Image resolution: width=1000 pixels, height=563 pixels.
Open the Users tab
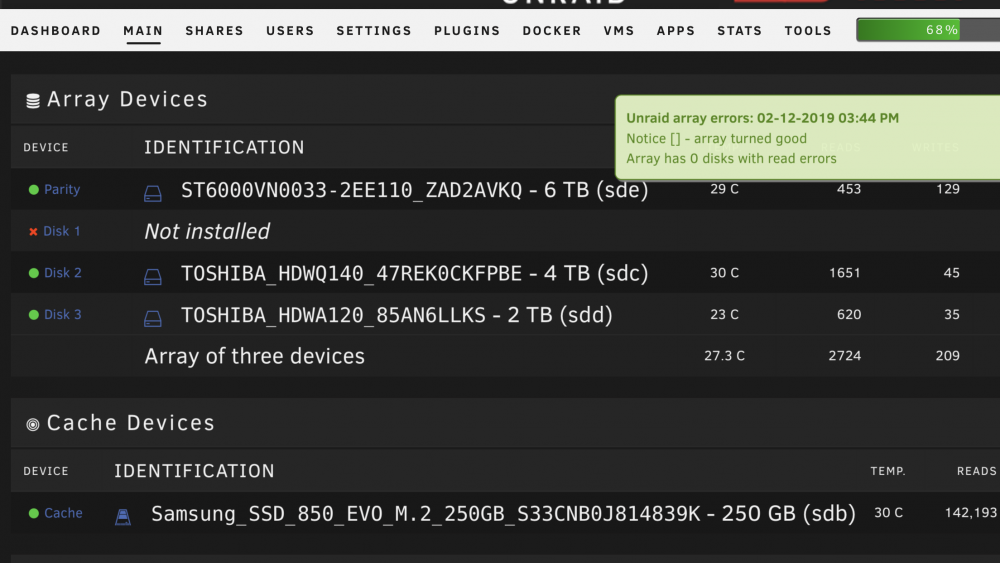coord(290,31)
